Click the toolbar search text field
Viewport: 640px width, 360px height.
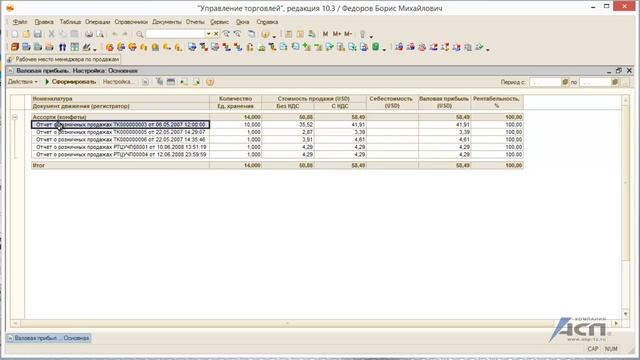(176, 34)
